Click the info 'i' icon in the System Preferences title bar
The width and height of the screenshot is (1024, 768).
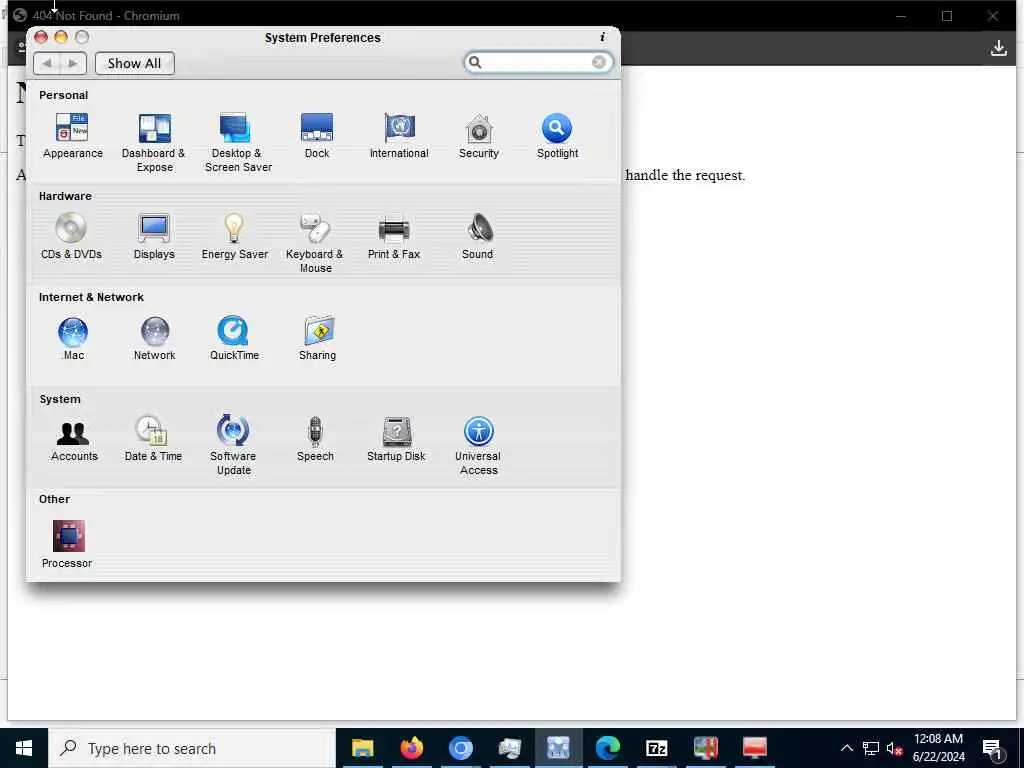click(602, 37)
